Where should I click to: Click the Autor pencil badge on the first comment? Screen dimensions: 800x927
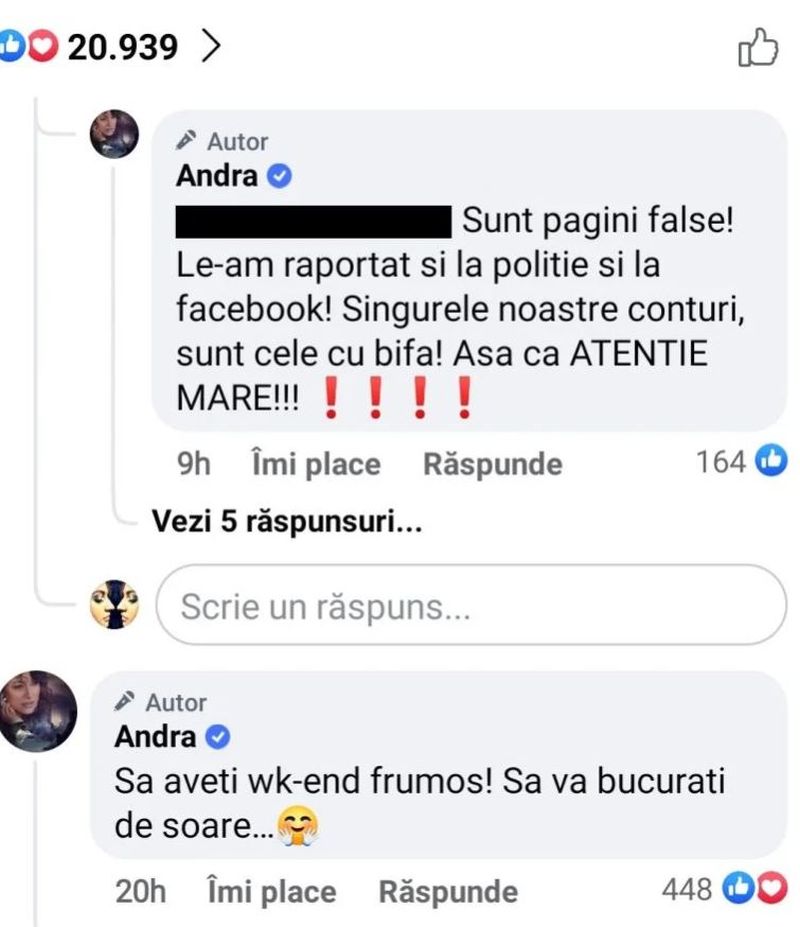pyautogui.click(x=185, y=141)
